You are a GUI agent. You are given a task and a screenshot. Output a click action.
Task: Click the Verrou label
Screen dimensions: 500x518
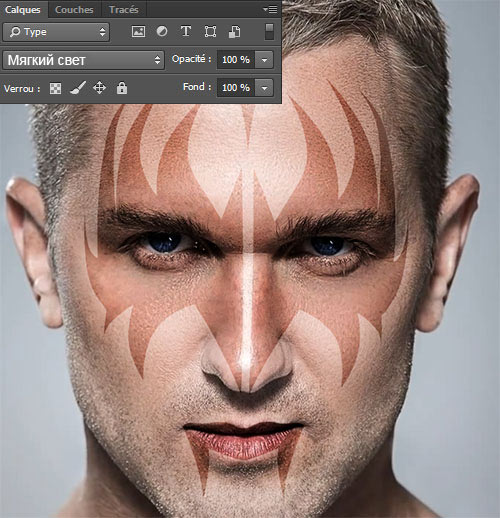[22, 89]
